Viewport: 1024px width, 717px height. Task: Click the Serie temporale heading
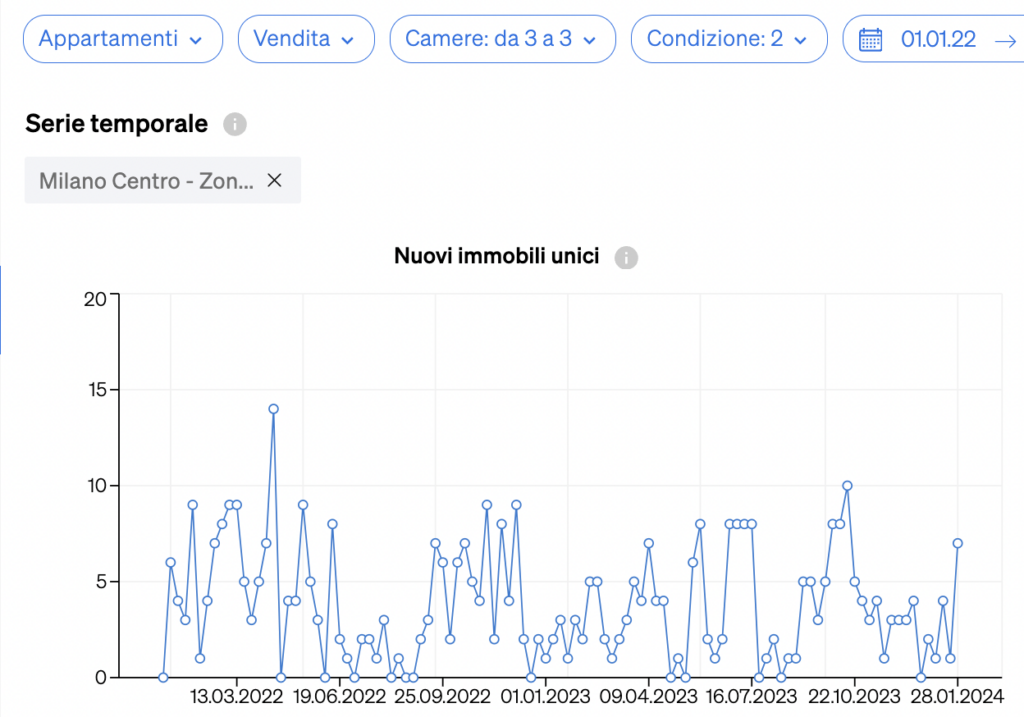pos(116,124)
